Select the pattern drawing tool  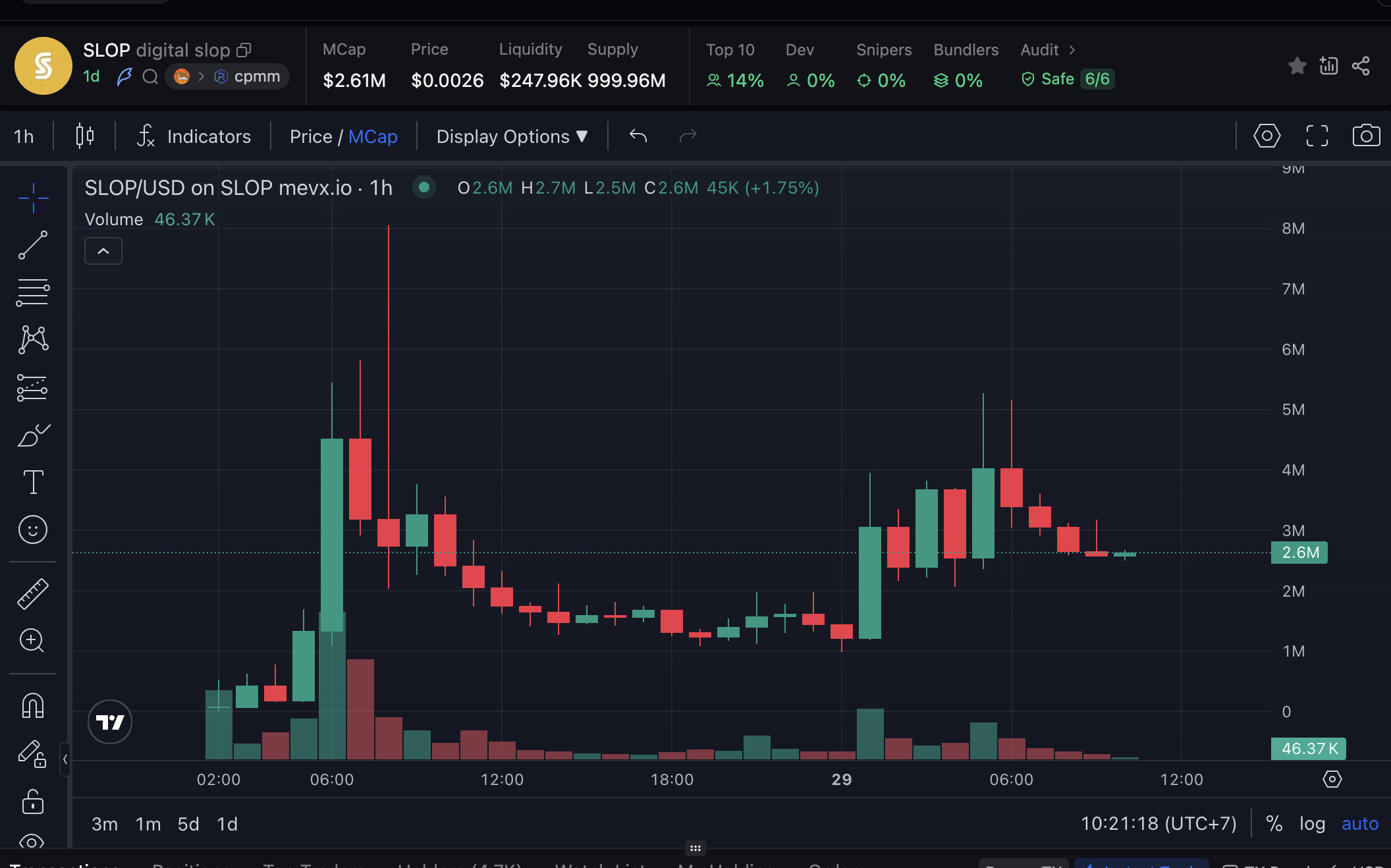coord(33,340)
